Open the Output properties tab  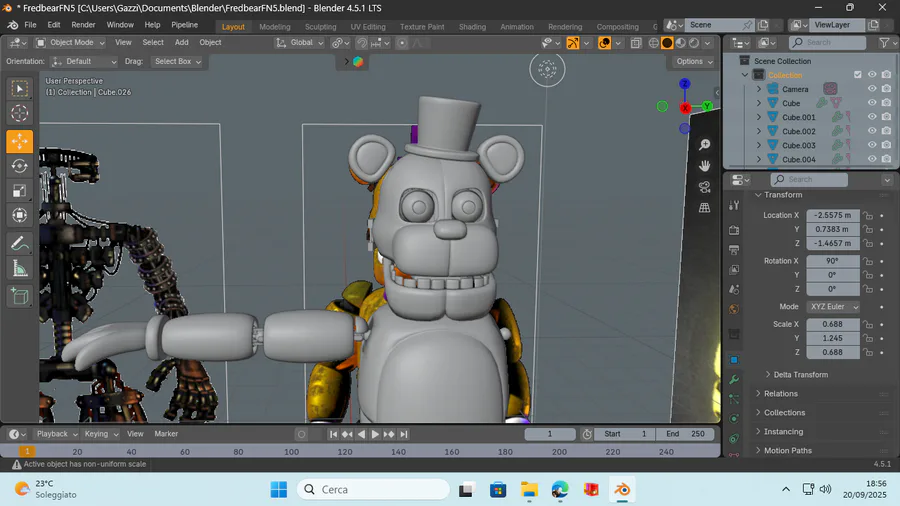pos(734,250)
